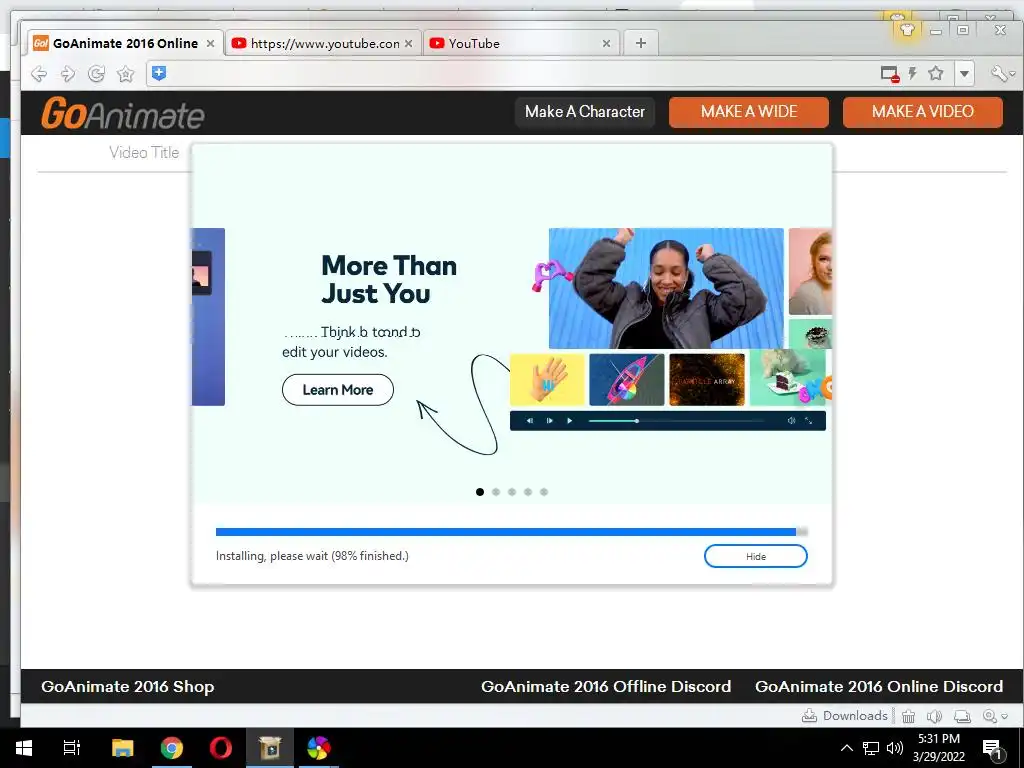This screenshot has height=768, width=1024.
Task: Open the Windows Start menu
Action: coord(24,748)
